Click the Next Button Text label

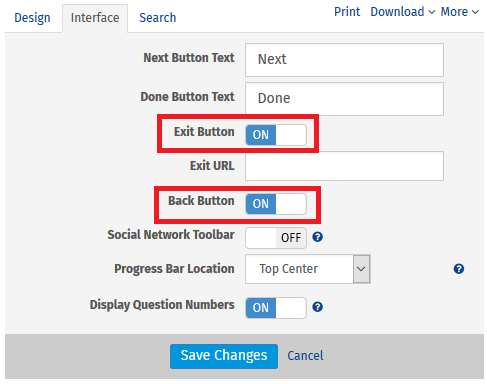pyautogui.click(x=189, y=58)
